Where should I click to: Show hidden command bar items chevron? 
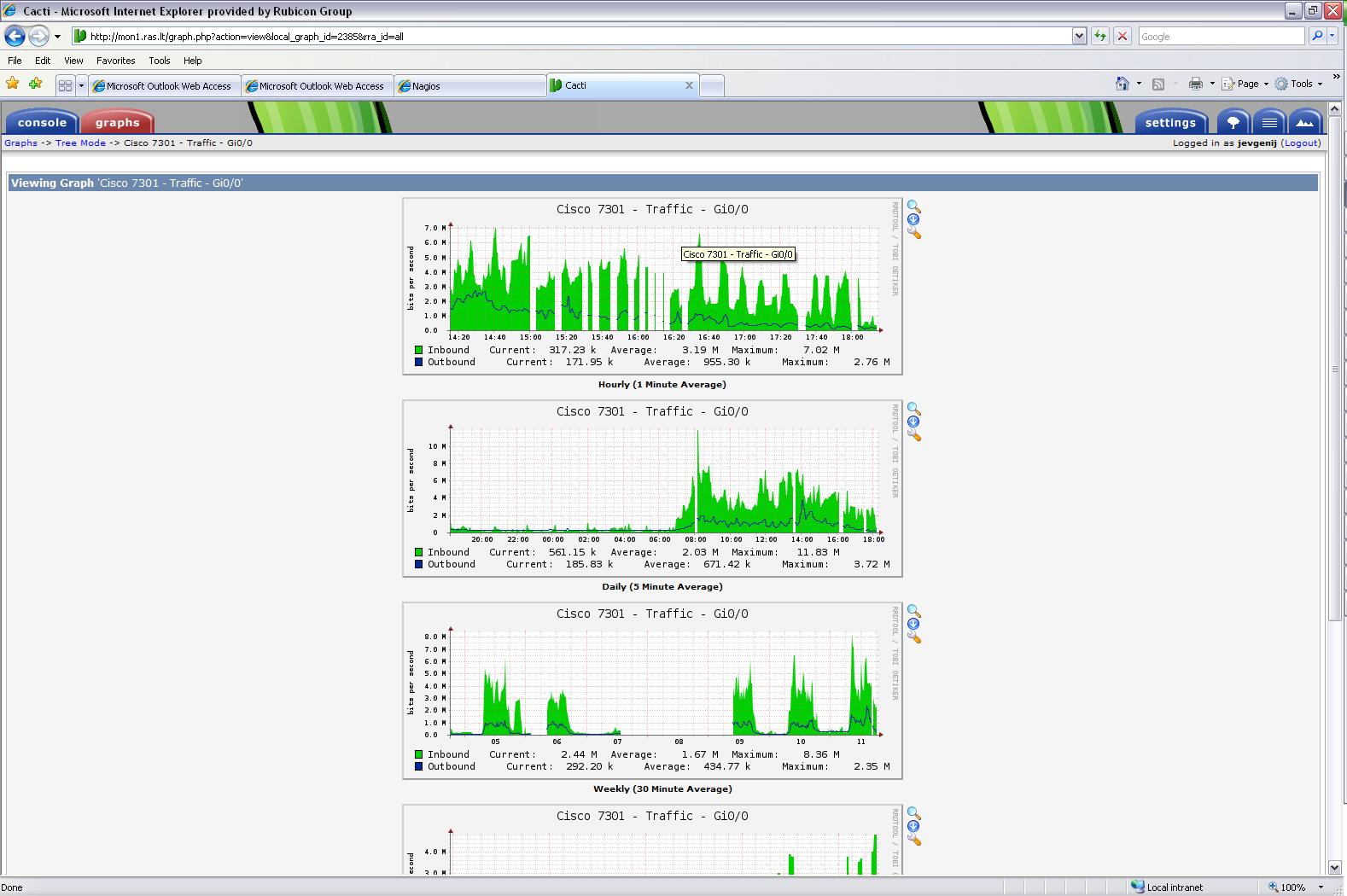[x=1336, y=77]
